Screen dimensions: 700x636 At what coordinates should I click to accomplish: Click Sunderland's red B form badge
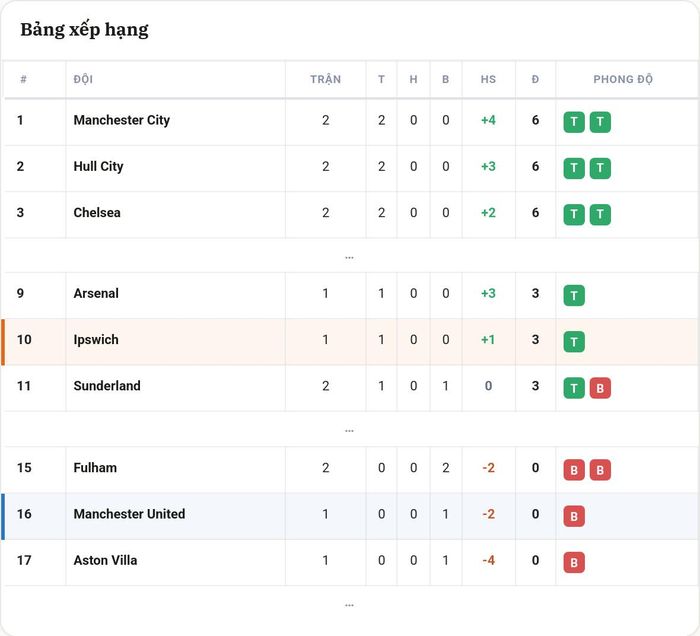(600, 388)
